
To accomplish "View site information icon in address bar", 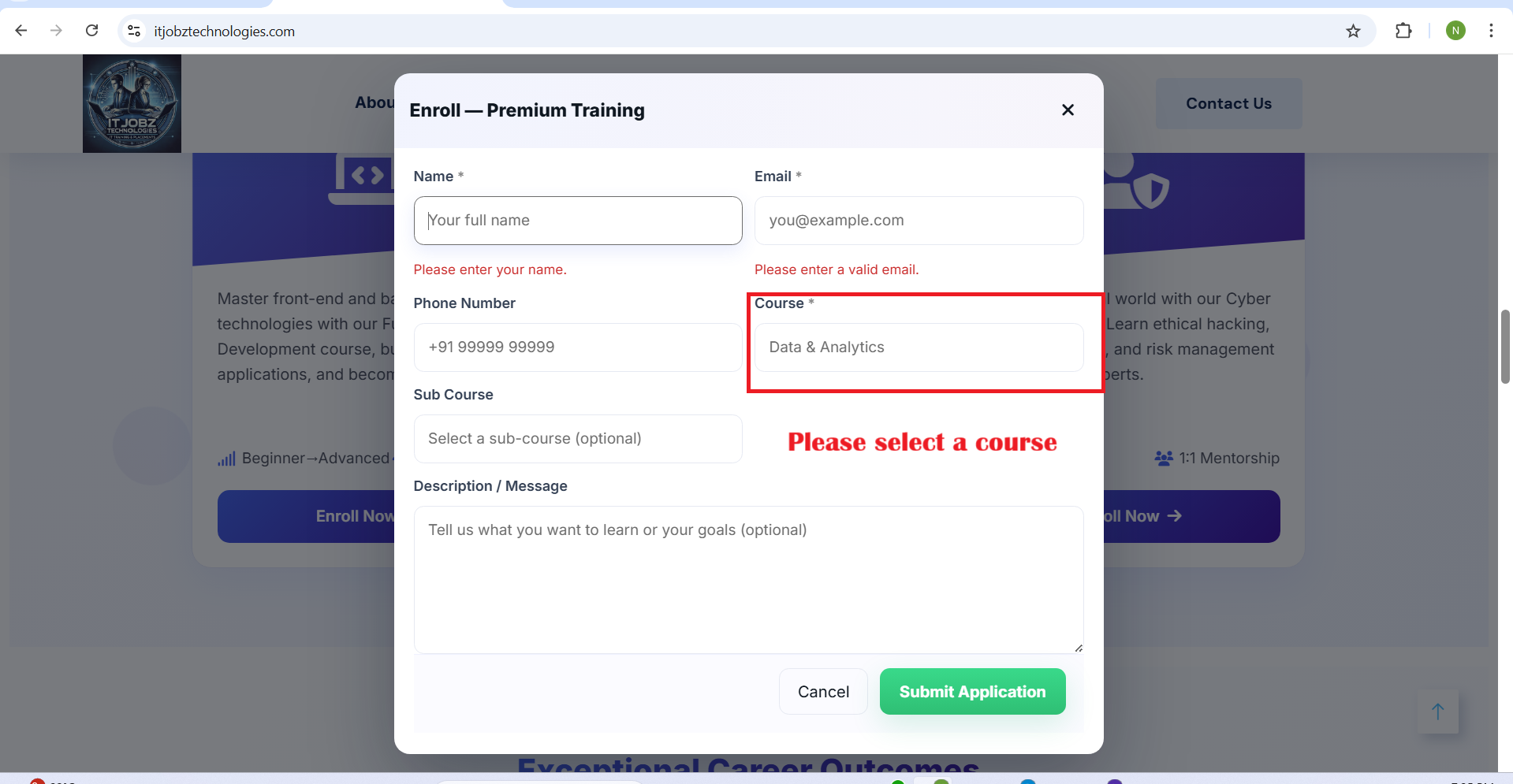I will pyautogui.click(x=134, y=31).
